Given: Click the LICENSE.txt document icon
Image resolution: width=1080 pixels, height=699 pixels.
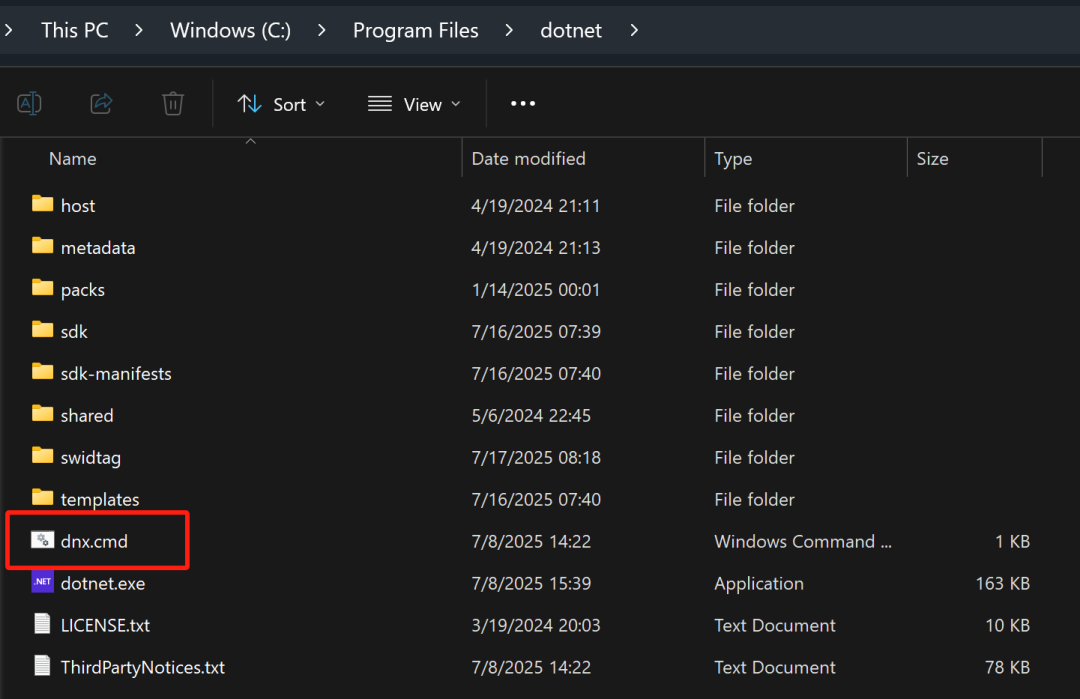Looking at the screenshot, I should click(42, 625).
